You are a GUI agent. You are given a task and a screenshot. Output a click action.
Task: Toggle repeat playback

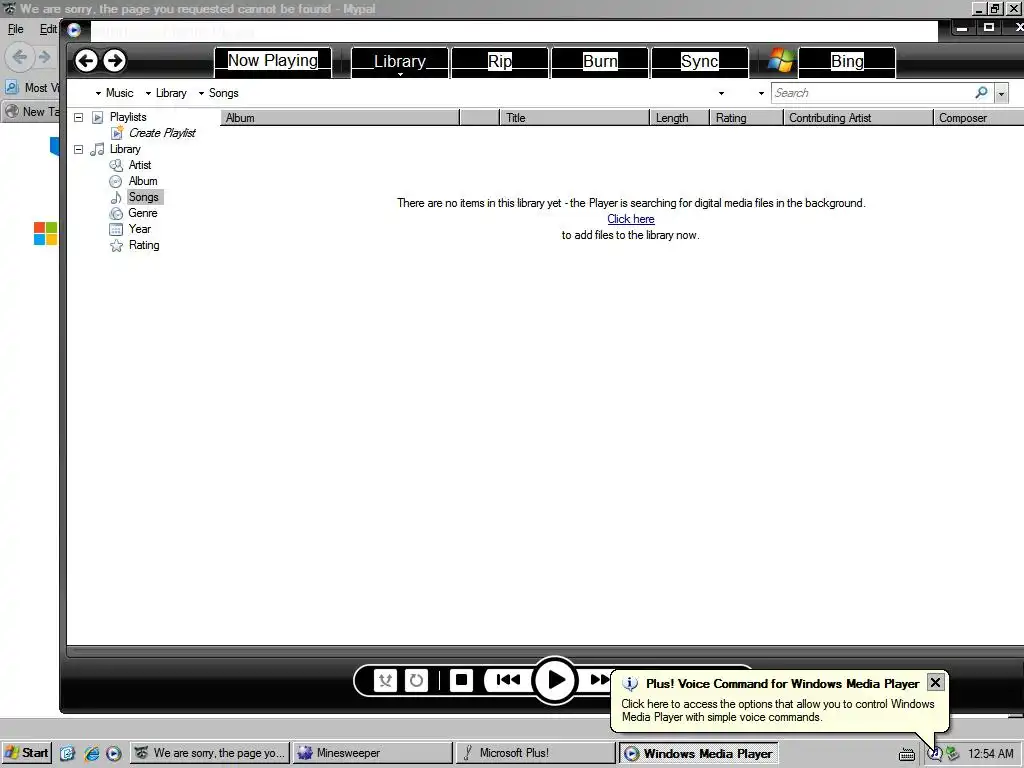[x=416, y=680]
